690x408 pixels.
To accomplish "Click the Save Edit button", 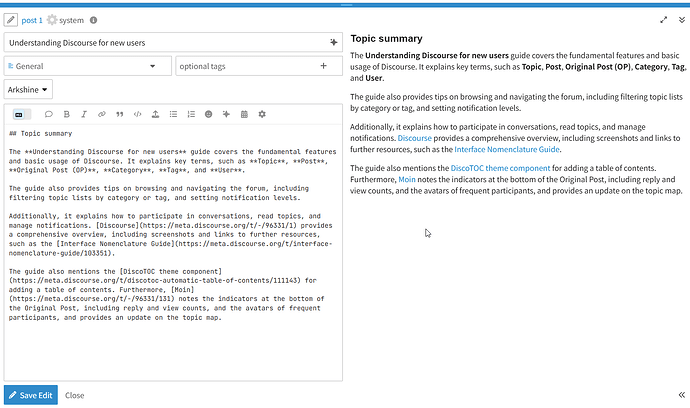I will pyautogui.click(x=31, y=395).
